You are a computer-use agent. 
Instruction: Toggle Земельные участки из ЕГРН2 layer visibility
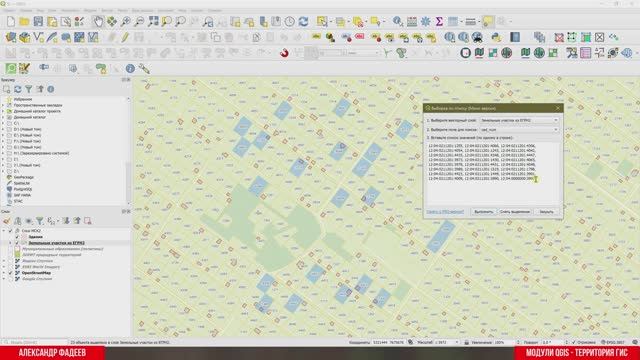coord(17,243)
